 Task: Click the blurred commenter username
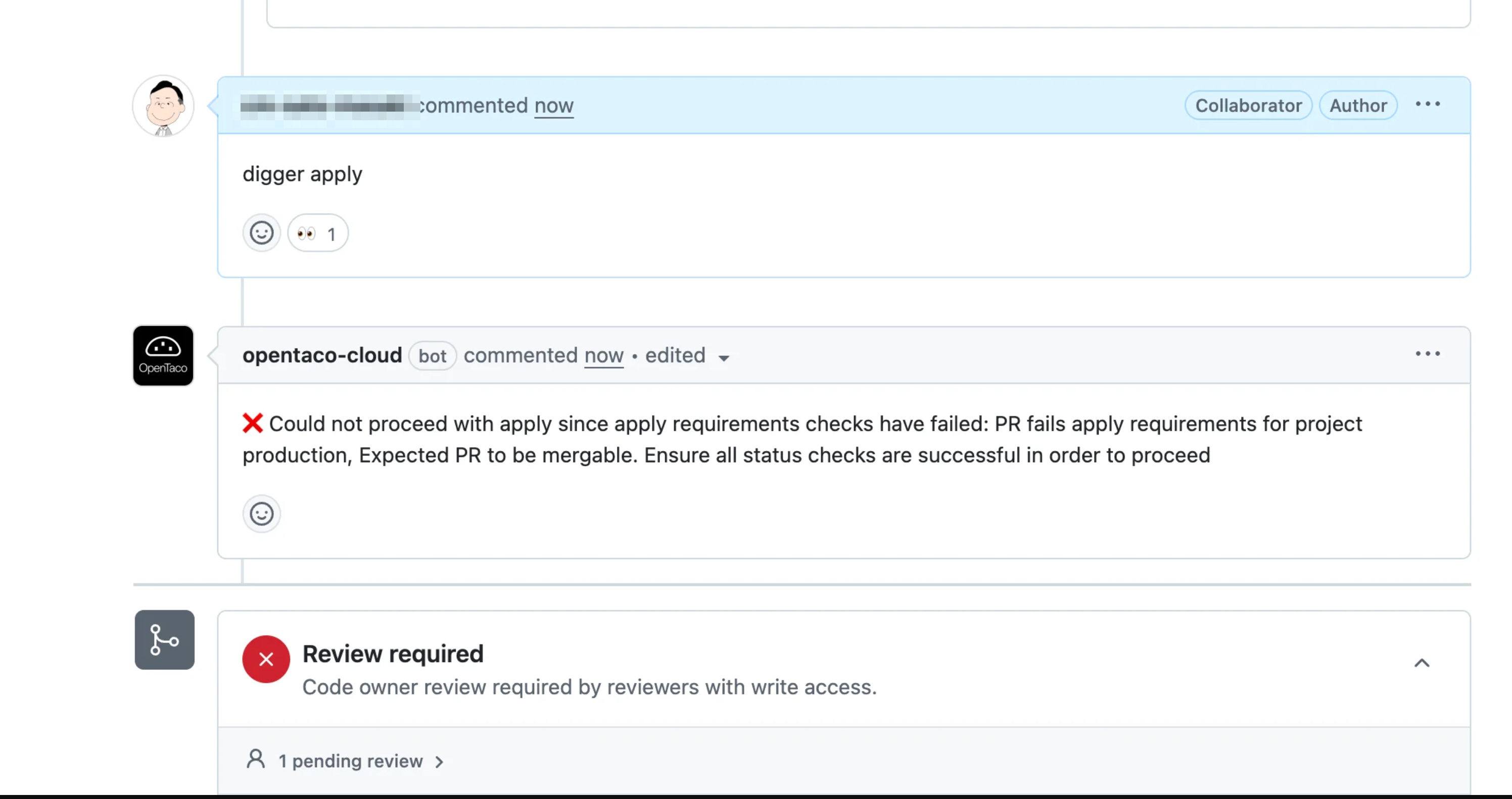328,106
